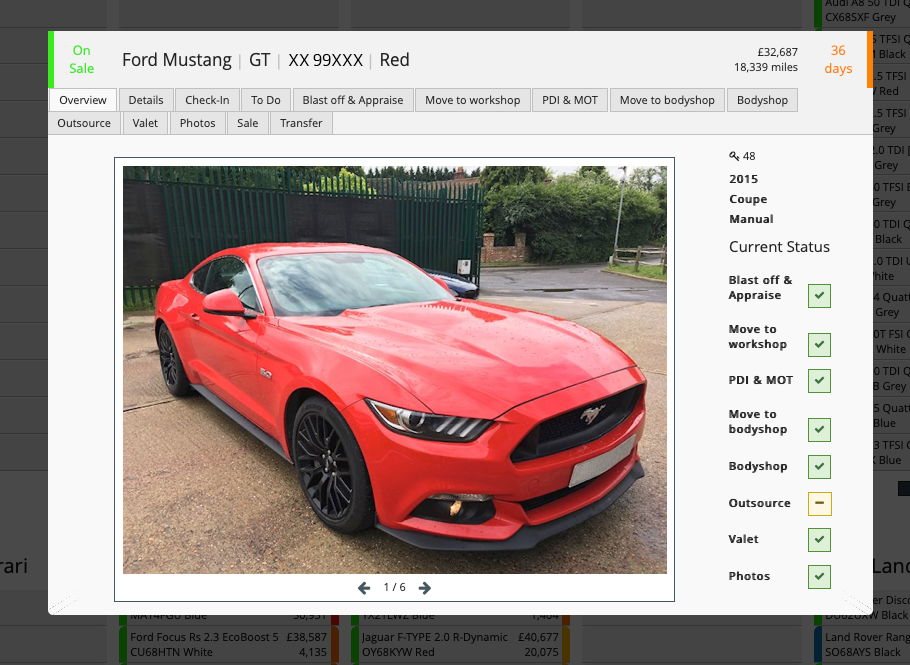
Task: Toggle PDI & MOT status checkbox
Action: click(x=819, y=381)
